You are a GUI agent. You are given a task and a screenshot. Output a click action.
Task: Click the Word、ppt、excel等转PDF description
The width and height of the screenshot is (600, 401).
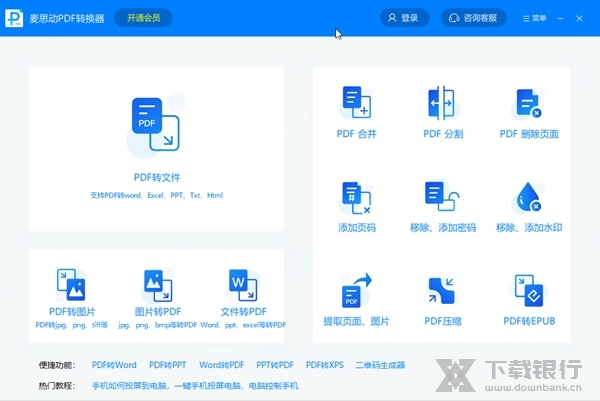[243, 325]
